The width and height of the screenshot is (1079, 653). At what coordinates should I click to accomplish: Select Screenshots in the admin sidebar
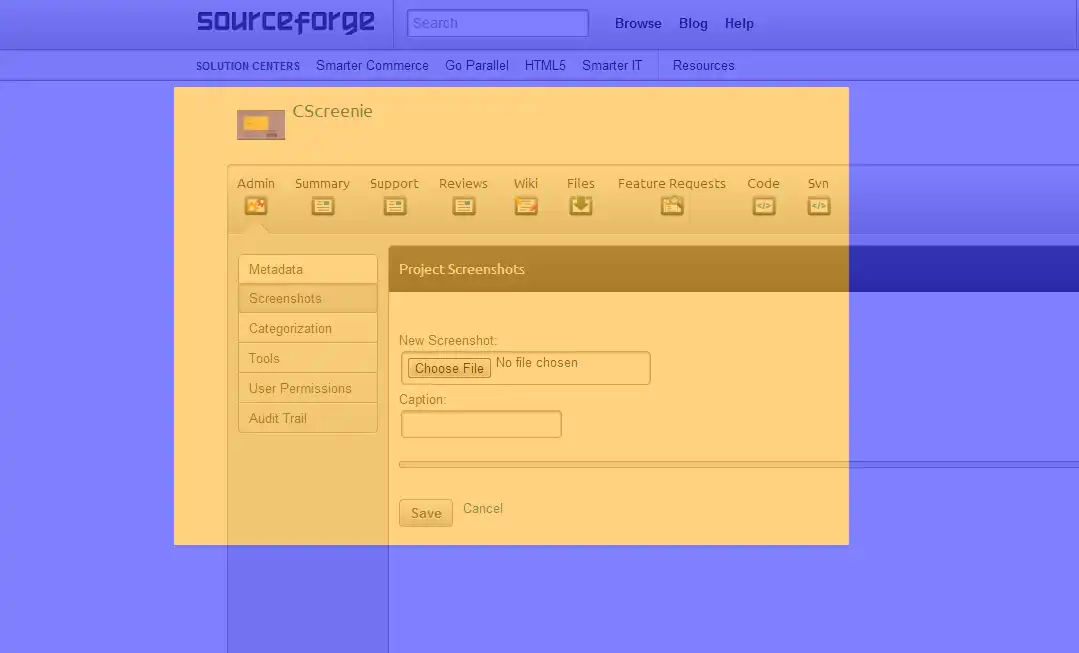point(308,299)
